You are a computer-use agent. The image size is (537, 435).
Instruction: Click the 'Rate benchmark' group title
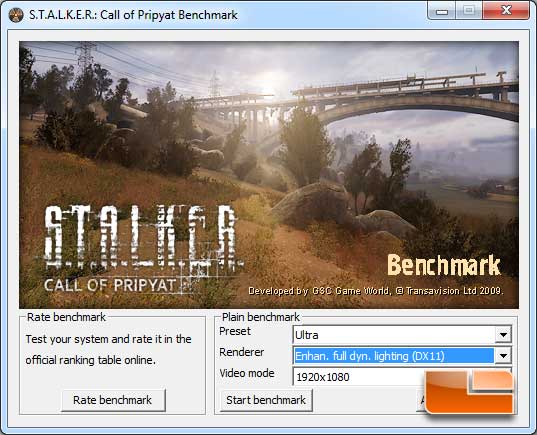[66, 317]
